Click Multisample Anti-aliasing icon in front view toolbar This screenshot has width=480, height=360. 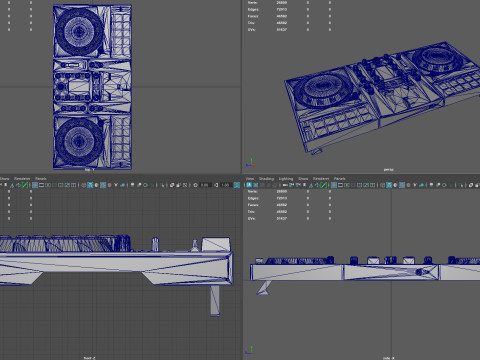[145, 185]
